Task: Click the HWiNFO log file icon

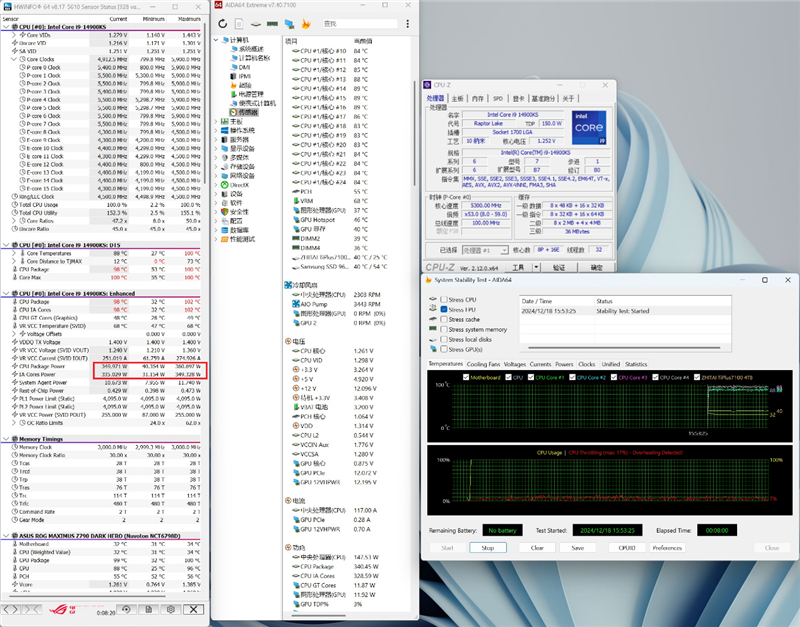Action: coord(148,609)
